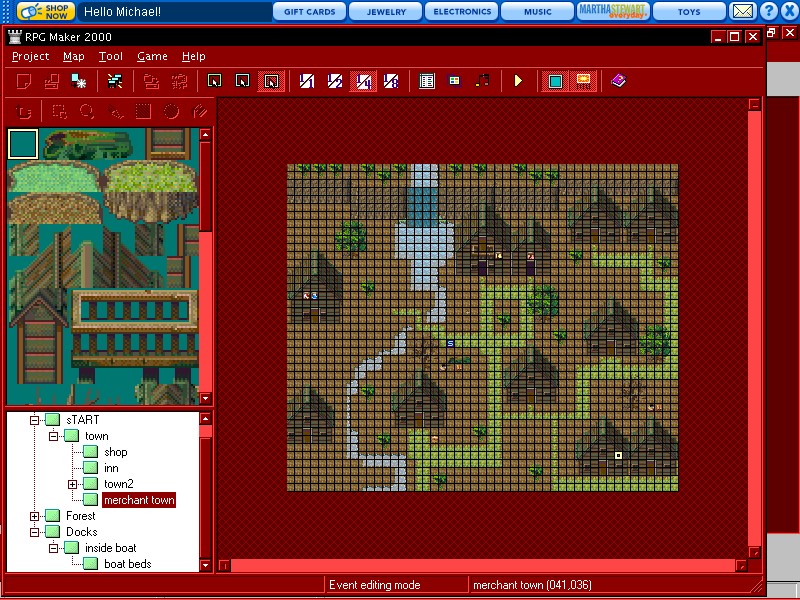The width and height of the screenshot is (800, 600).
Task: Set map zoom scale to 1/2
Action: click(335, 81)
